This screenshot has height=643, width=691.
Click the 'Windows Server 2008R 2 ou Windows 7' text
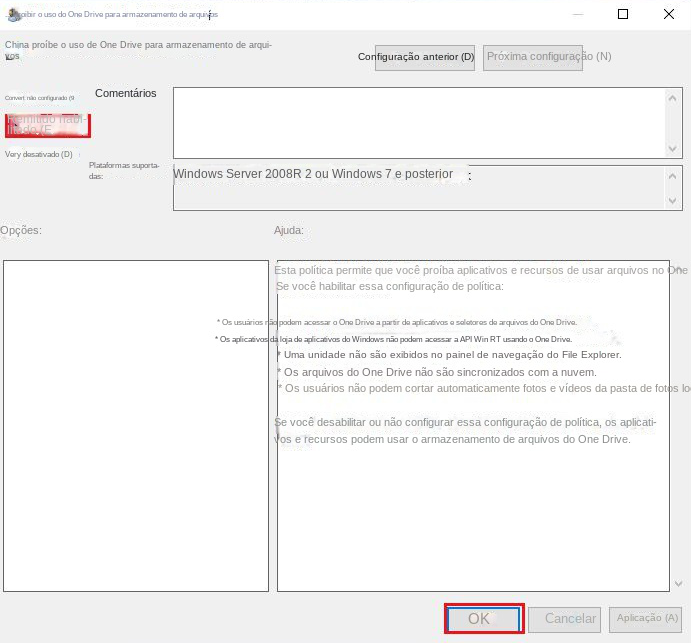coord(313,174)
